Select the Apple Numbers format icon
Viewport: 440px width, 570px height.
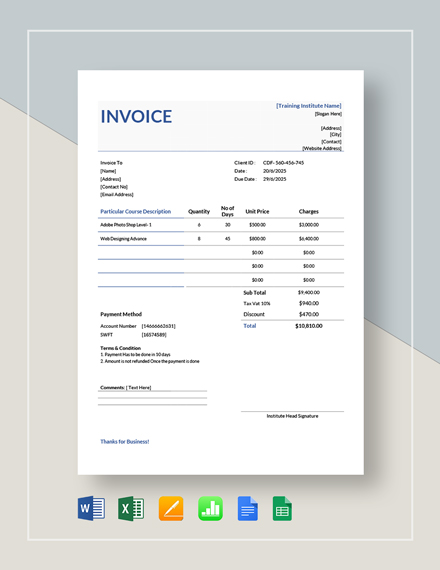(x=211, y=509)
